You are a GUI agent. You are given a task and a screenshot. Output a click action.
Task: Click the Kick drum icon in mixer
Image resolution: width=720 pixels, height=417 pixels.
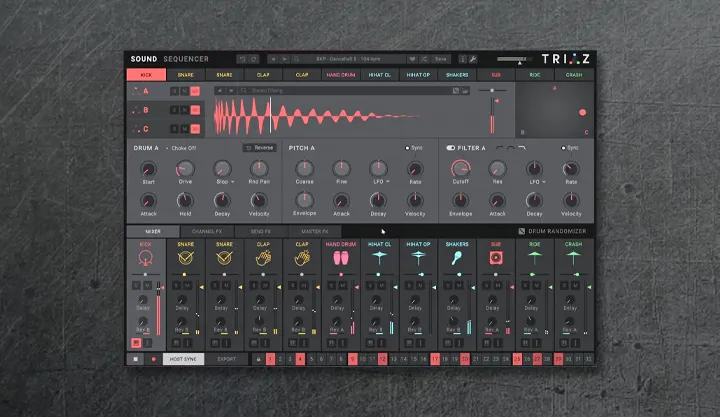(x=146, y=258)
